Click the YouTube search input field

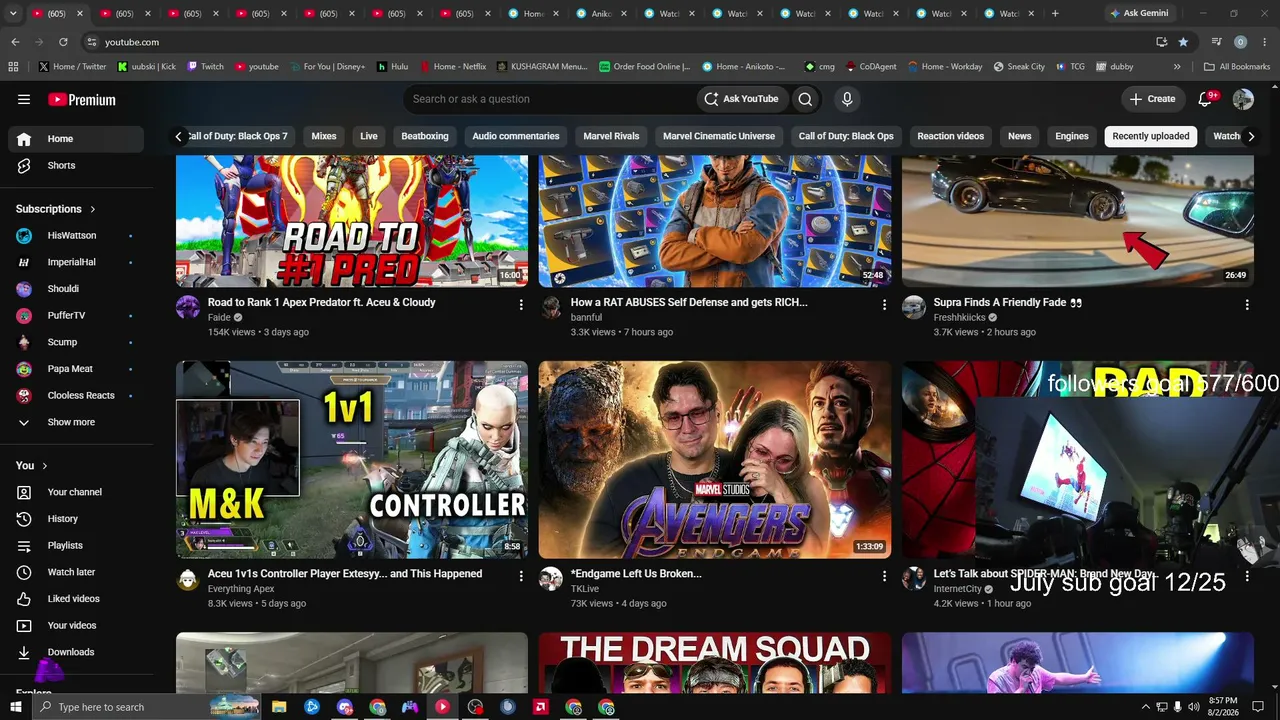(x=550, y=99)
